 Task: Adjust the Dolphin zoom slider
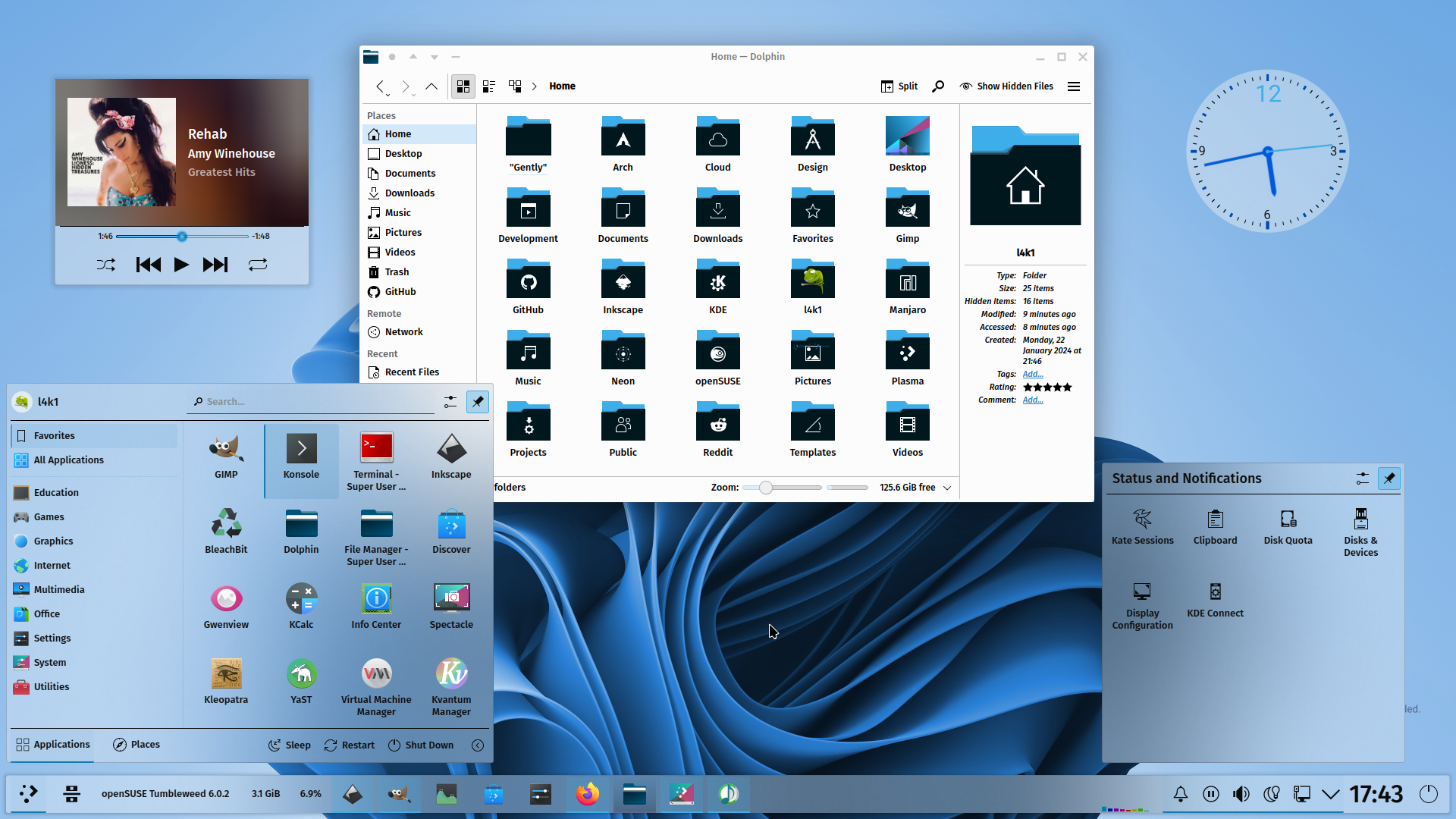coord(782,488)
